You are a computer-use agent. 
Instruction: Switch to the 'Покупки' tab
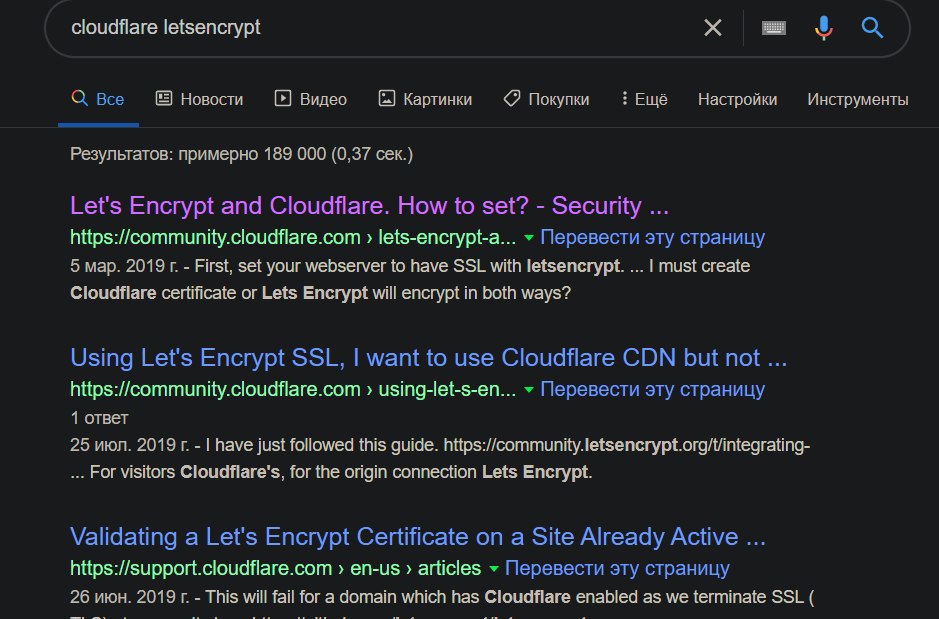click(x=546, y=99)
